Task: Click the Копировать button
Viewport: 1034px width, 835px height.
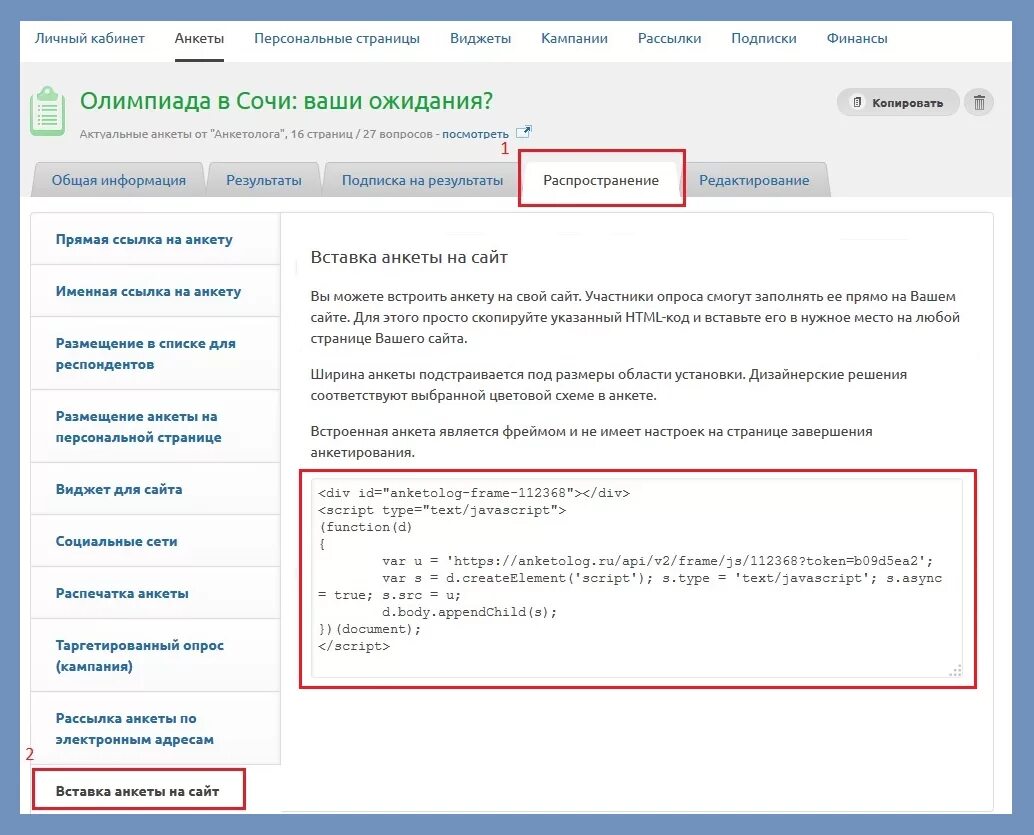Action: tap(897, 102)
